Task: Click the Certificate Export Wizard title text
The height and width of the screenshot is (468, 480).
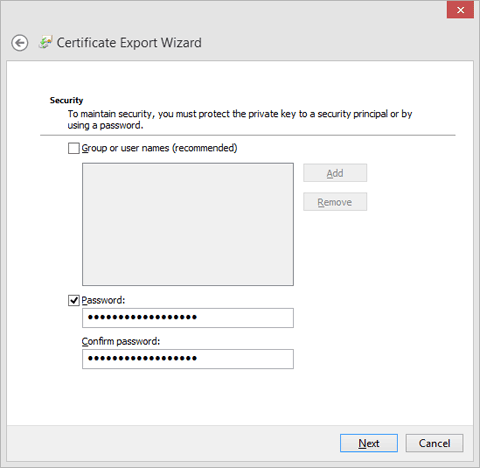Action: (x=129, y=43)
